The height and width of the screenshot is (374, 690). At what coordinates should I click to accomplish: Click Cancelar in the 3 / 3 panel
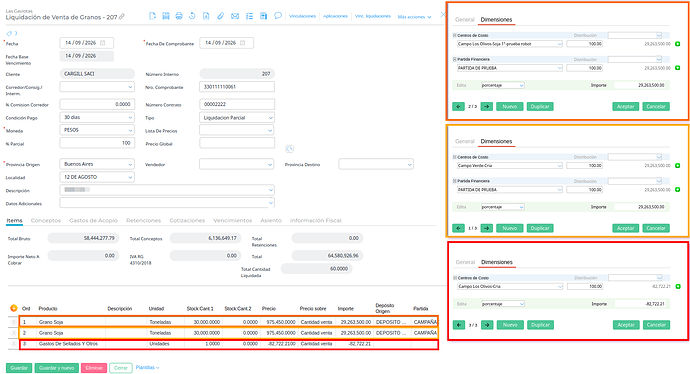(x=656, y=325)
